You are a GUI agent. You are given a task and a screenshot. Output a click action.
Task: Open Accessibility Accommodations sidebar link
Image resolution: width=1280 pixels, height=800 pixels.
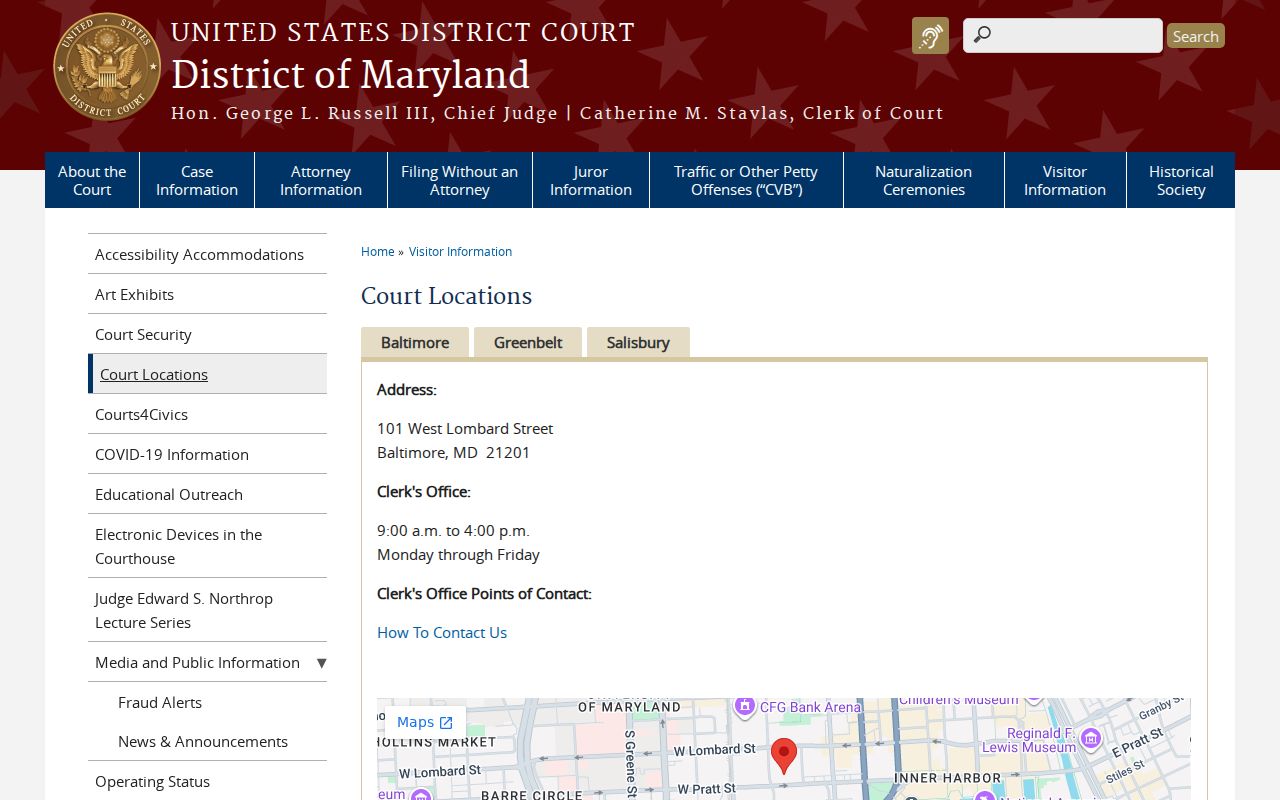207,254
